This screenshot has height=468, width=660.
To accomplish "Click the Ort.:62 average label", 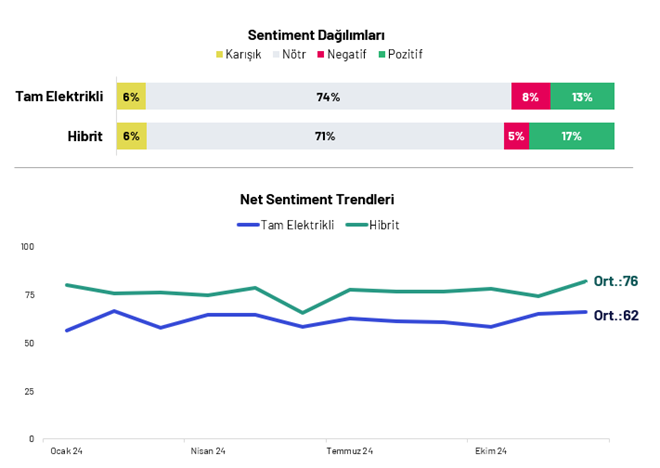I will pos(616,315).
